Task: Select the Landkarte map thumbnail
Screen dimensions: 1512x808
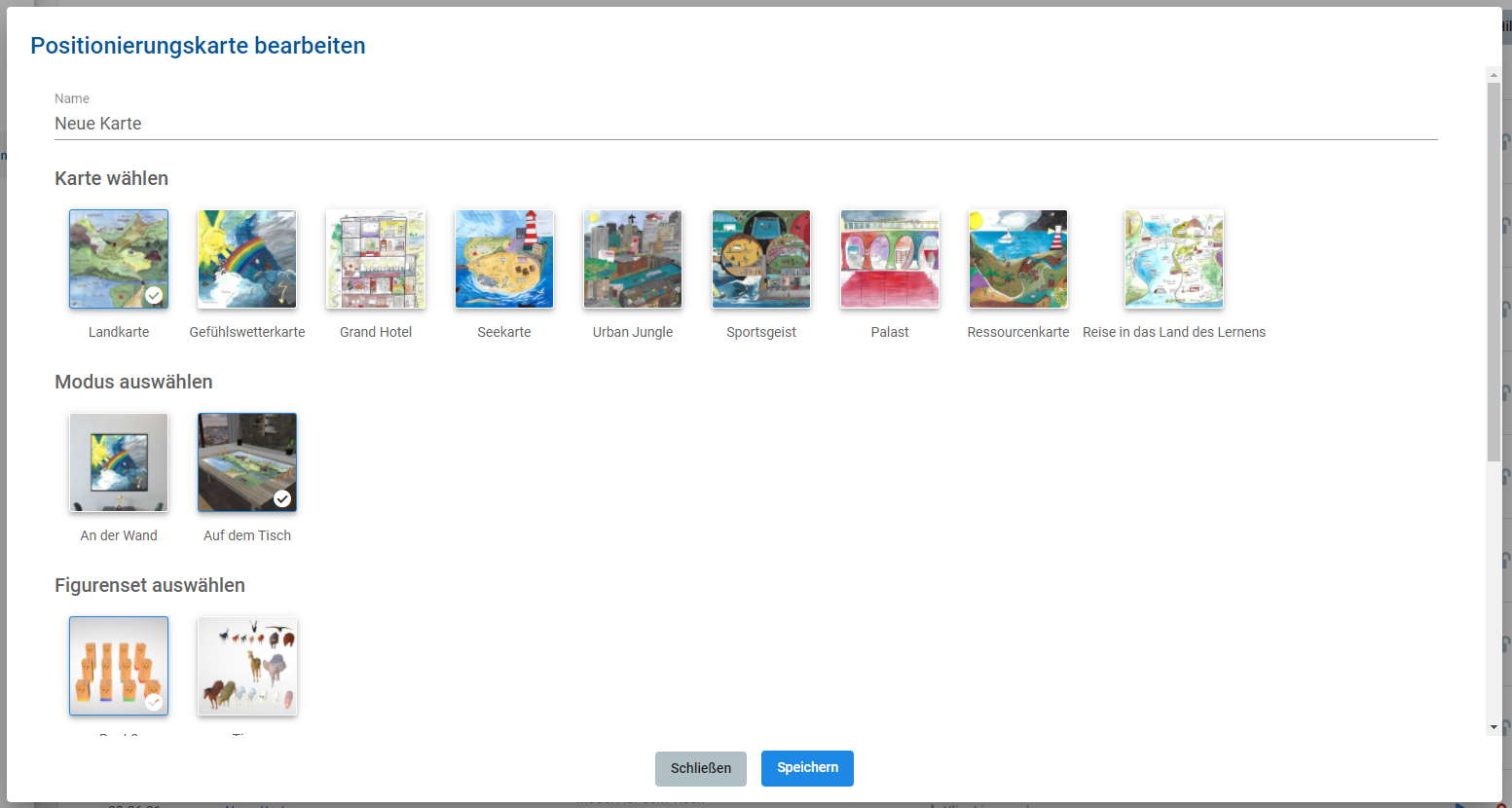Action: click(119, 259)
